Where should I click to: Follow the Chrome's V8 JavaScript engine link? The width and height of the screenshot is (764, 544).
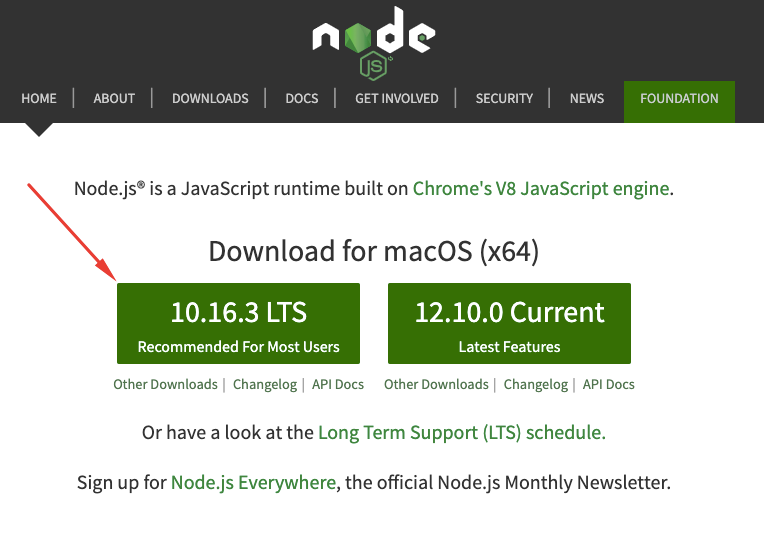[x=541, y=189]
